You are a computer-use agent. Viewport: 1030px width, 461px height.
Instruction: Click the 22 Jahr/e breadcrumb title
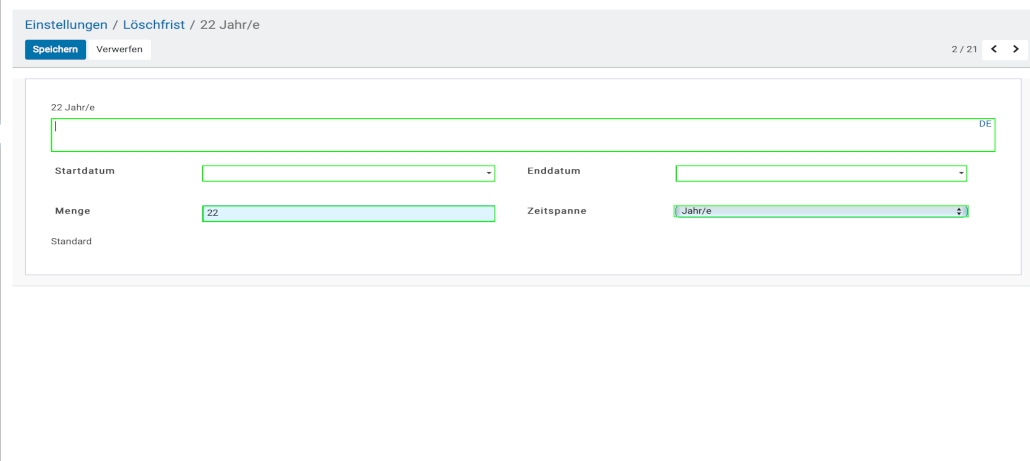click(231, 24)
